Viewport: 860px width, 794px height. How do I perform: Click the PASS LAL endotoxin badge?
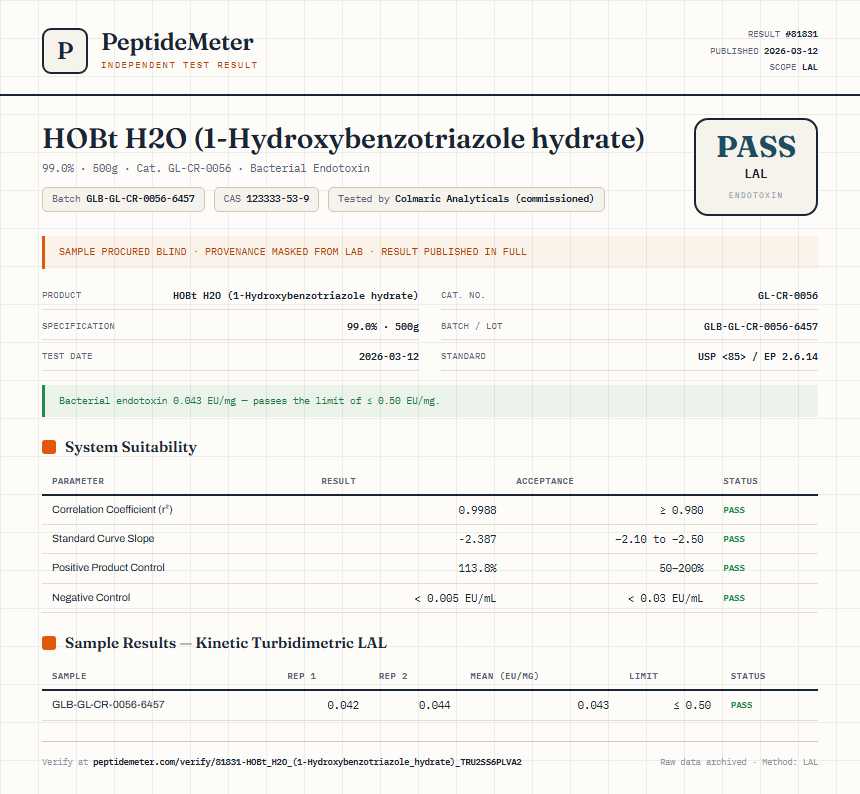coord(756,167)
